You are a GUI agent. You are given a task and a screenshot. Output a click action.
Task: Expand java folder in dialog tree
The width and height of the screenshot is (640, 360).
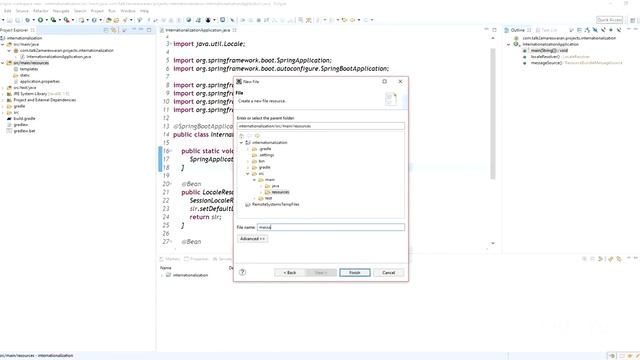(261, 186)
